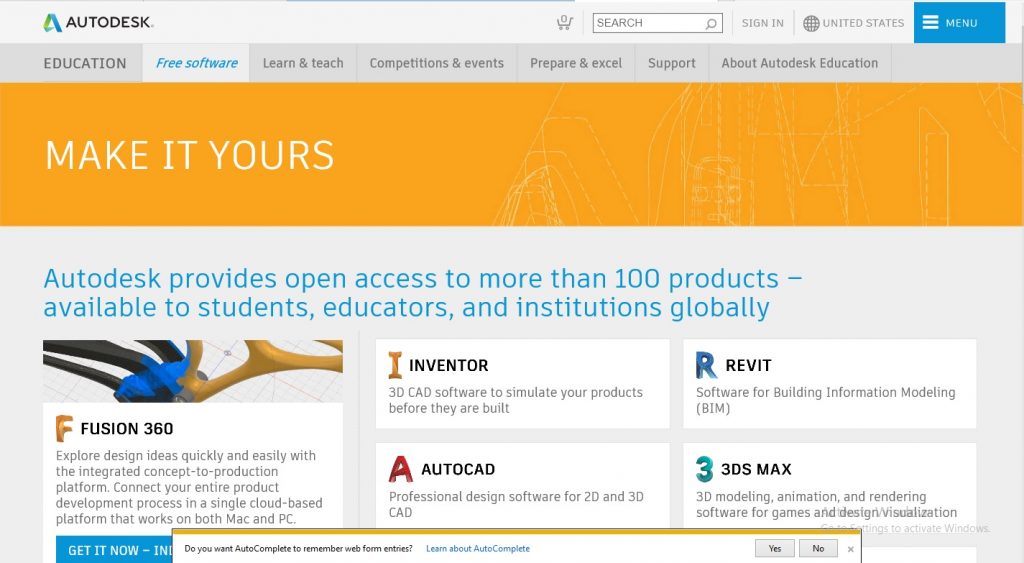Screen dimensions: 1024x563
Task: Open the blue MENU hamburger button
Action: (958, 23)
